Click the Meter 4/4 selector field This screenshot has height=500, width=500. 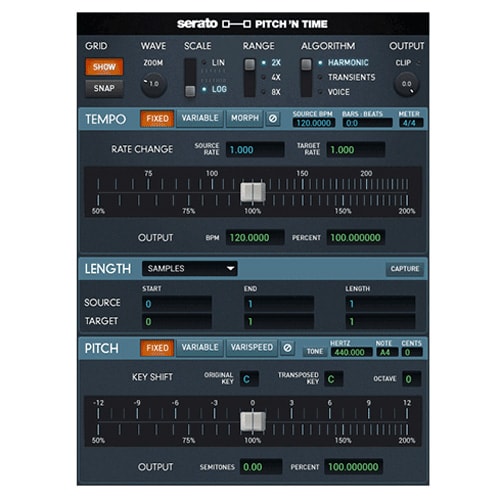click(x=411, y=123)
